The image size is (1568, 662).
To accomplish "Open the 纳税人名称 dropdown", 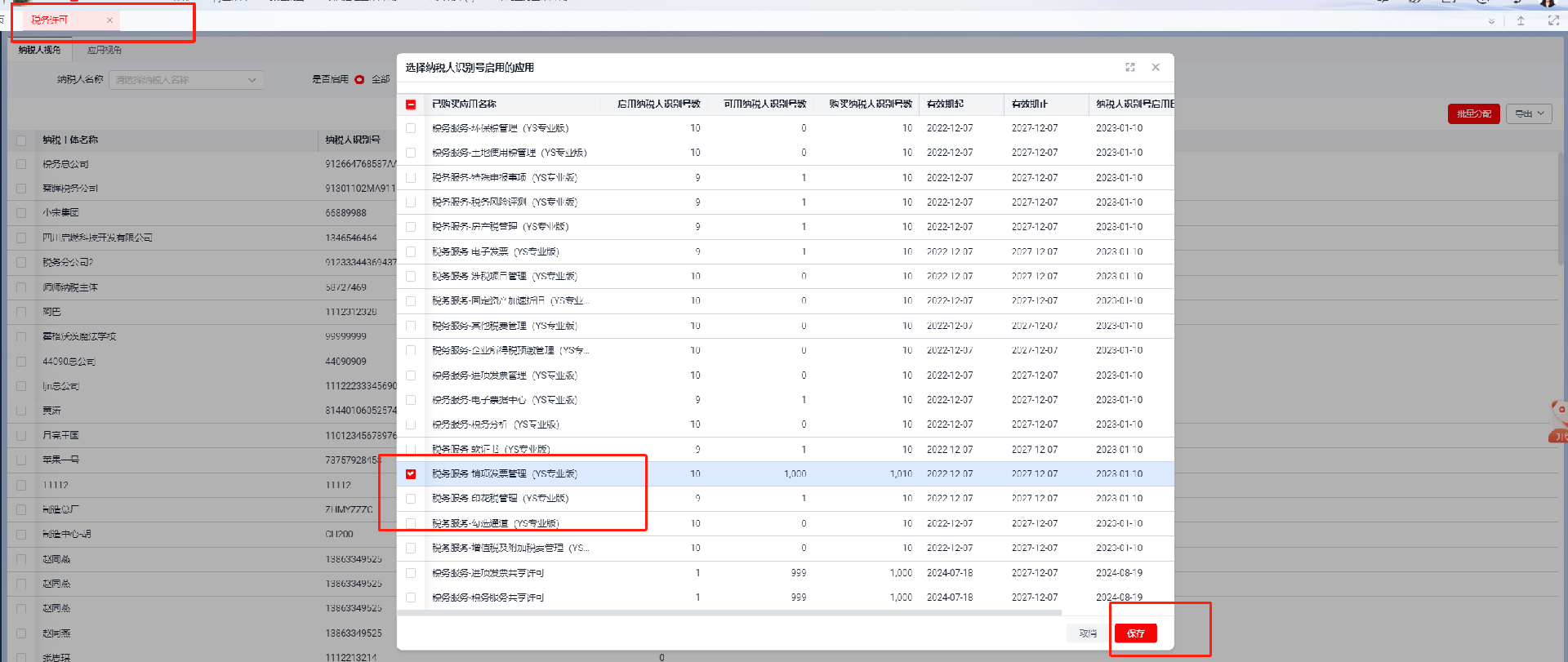I will click(185, 80).
